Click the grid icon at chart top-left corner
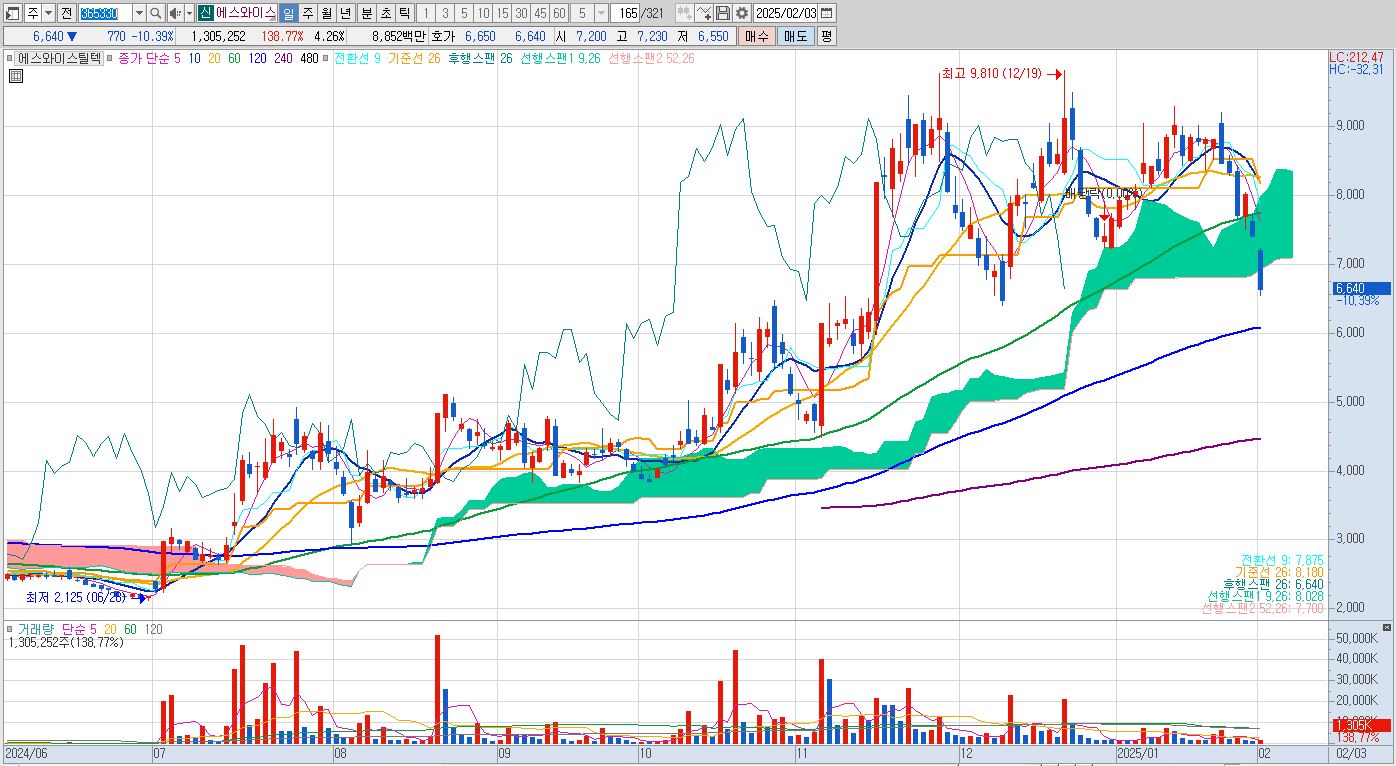Screen dimensions: 1396x766 point(14,76)
